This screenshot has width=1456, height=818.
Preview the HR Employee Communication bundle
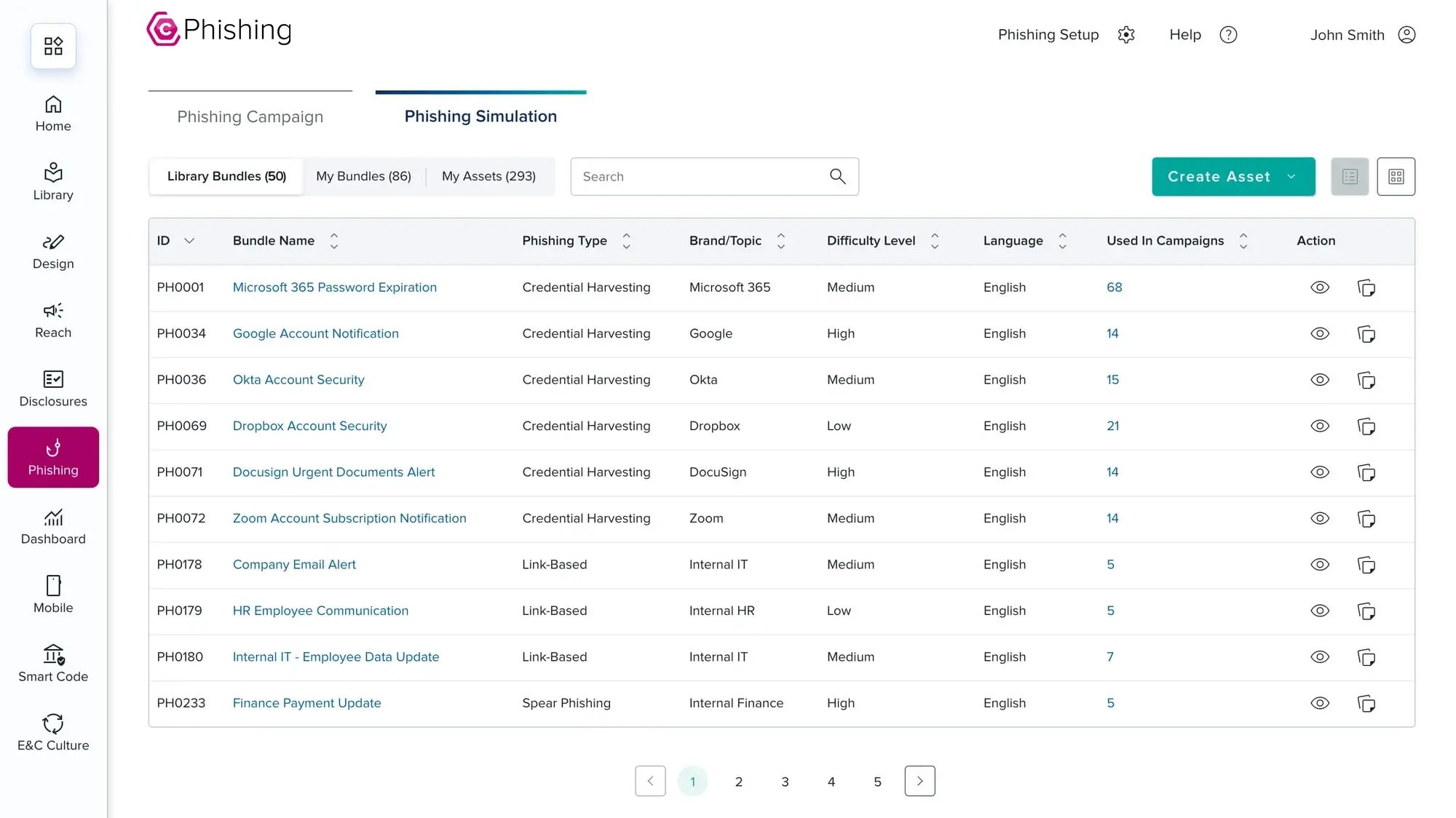click(x=1320, y=611)
